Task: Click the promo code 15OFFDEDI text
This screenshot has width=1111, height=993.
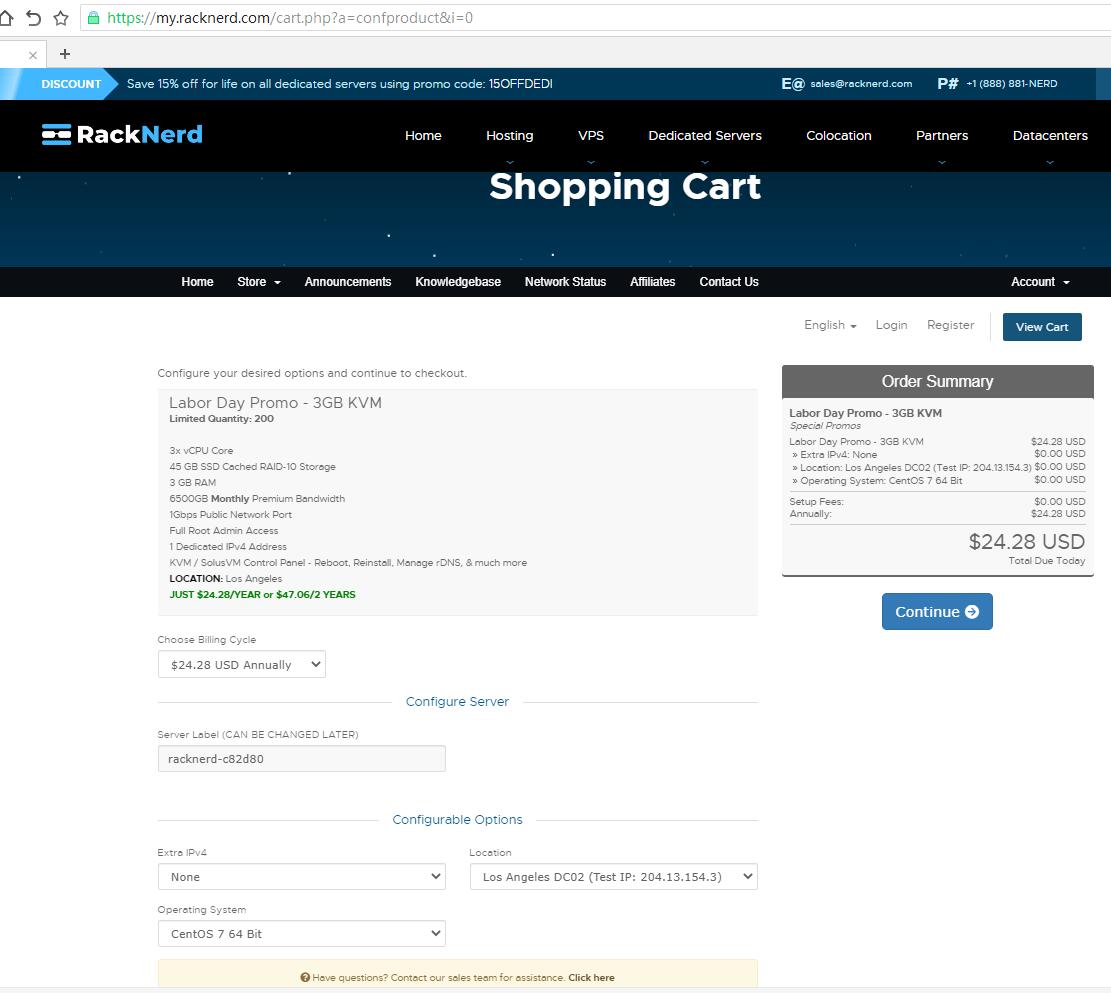Action: tap(520, 84)
